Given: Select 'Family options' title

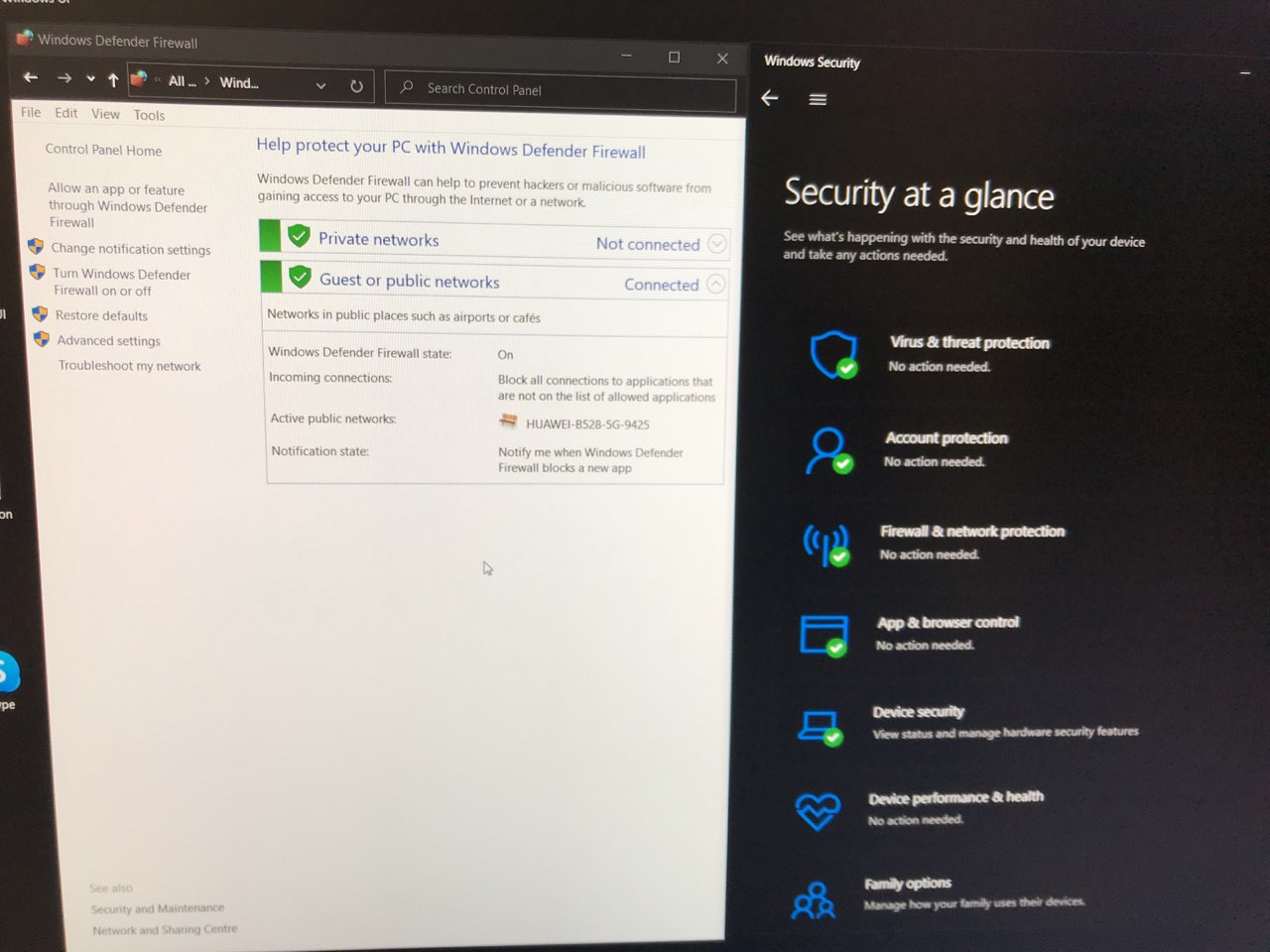Looking at the screenshot, I should click(x=907, y=883).
